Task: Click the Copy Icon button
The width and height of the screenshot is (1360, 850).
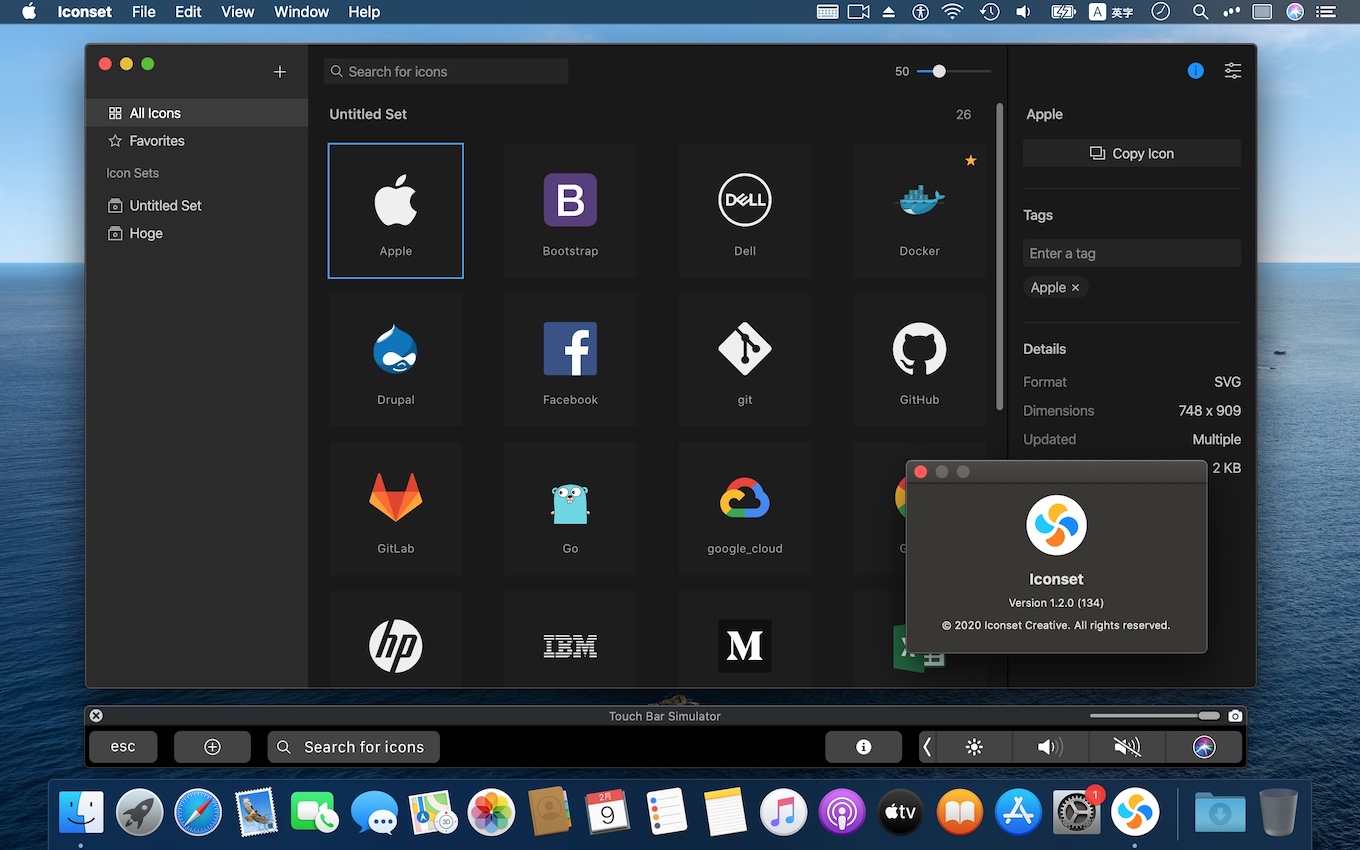Action: [x=1132, y=153]
